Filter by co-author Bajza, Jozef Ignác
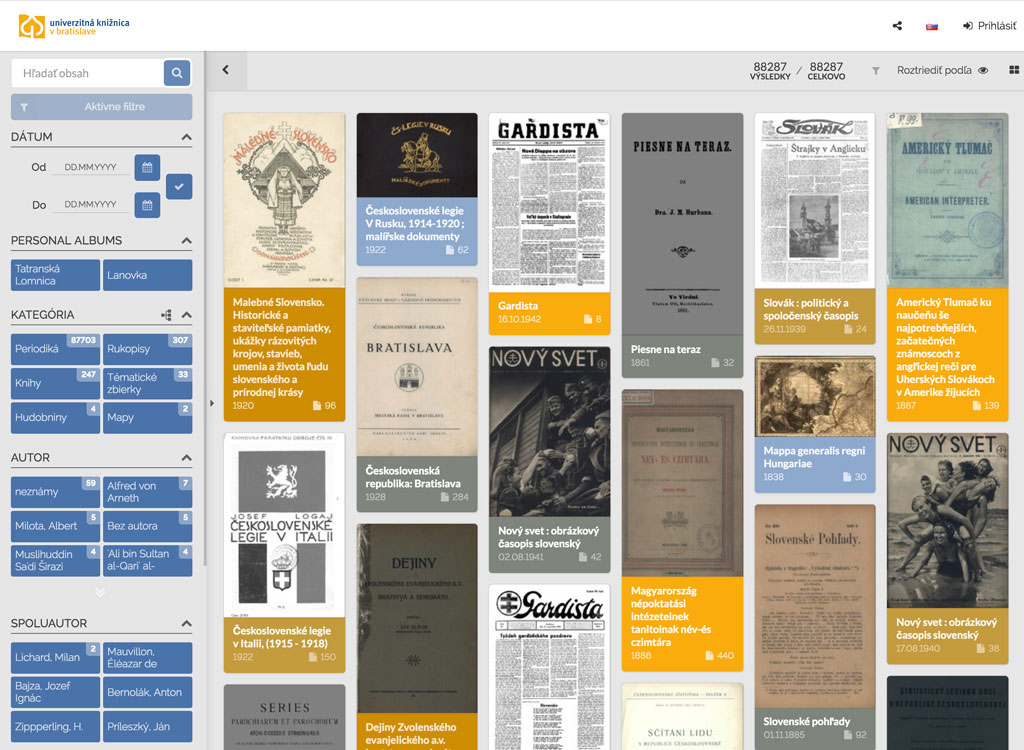 [x=56, y=692]
